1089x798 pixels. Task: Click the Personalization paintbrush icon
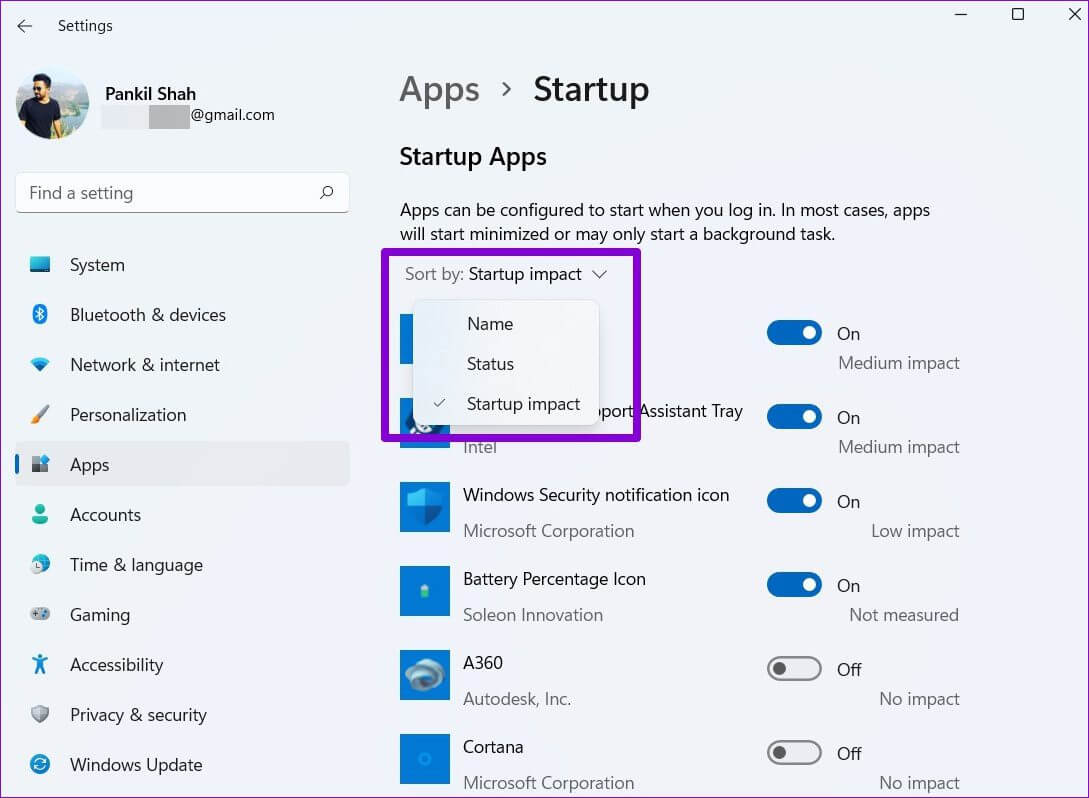coord(40,415)
